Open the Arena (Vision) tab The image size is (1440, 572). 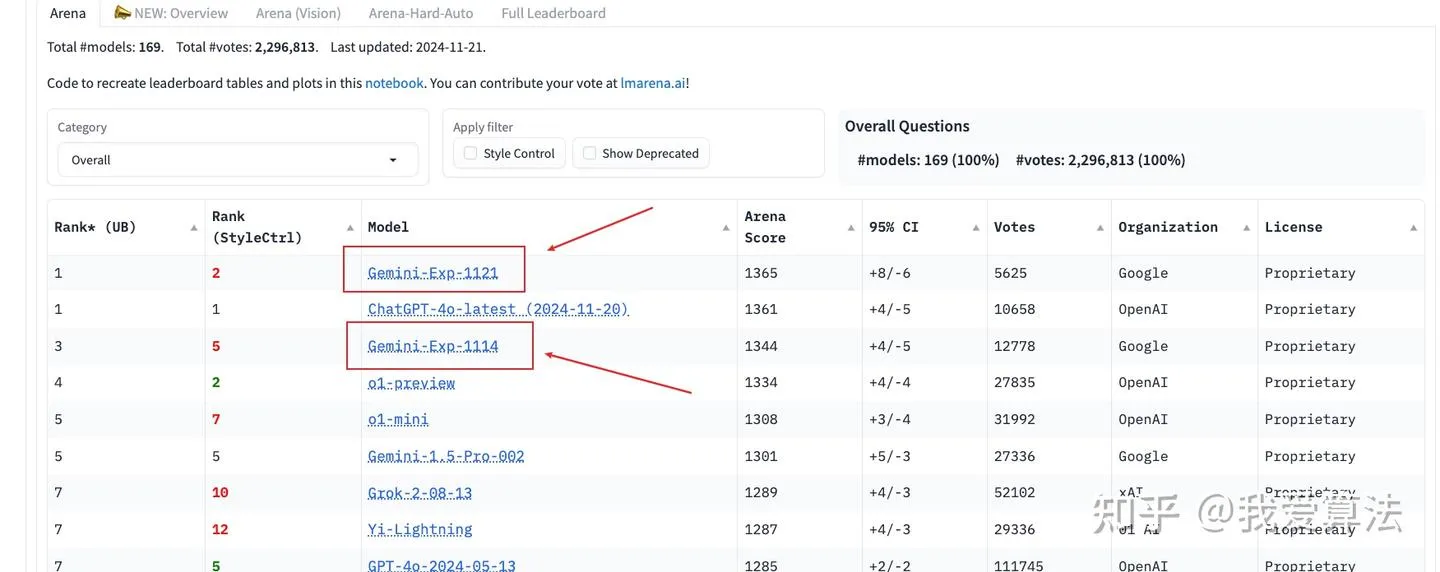[298, 13]
